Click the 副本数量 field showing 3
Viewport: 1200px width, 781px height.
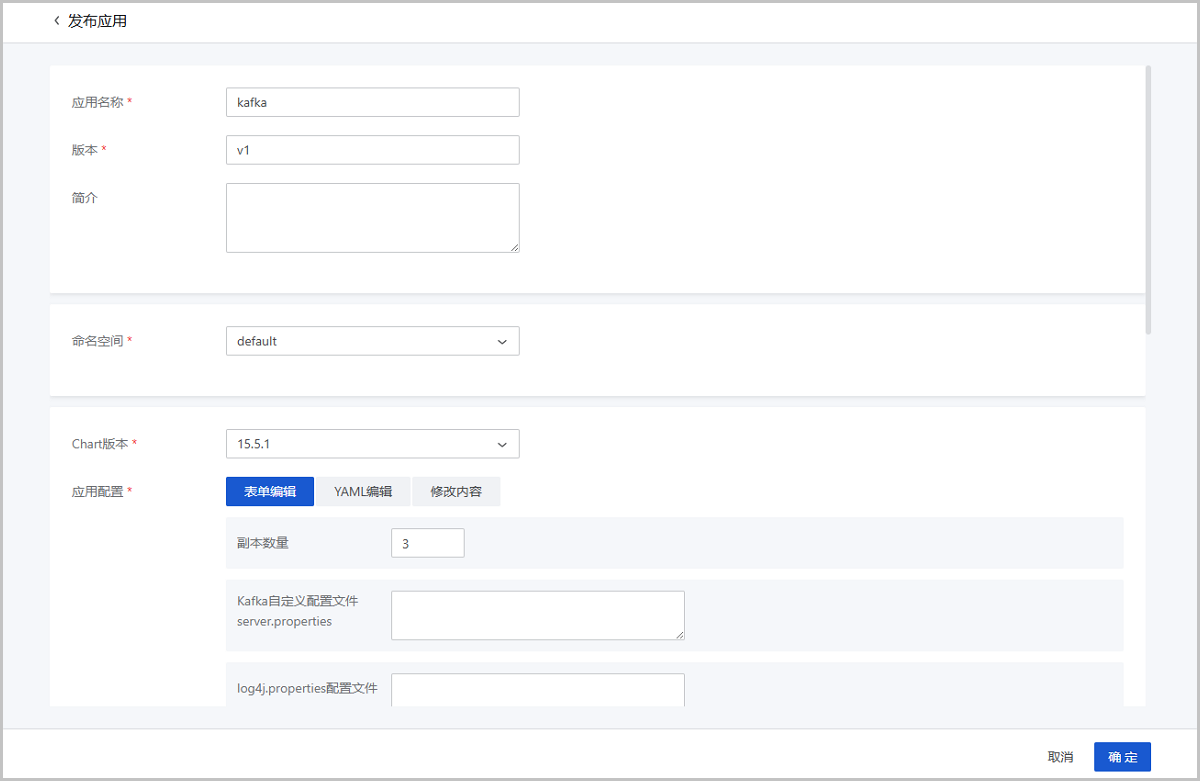coord(427,543)
